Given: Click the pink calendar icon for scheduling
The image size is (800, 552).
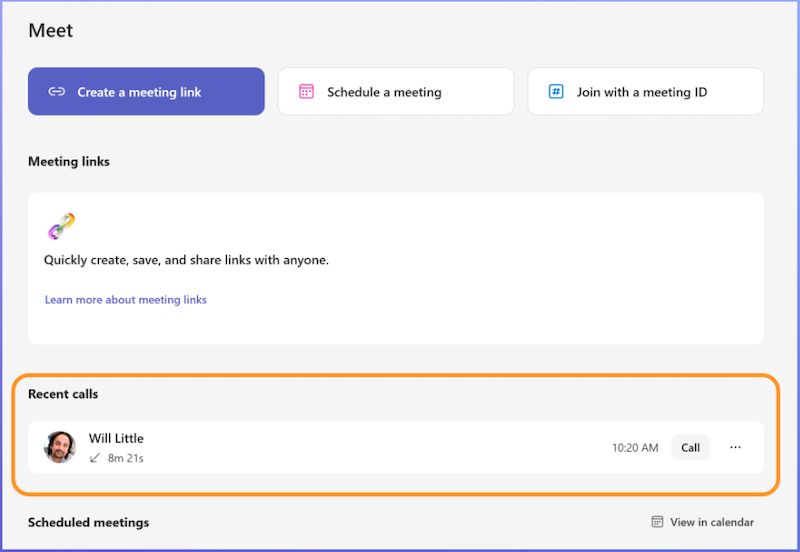Looking at the screenshot, I should click(x=307, y=92).
